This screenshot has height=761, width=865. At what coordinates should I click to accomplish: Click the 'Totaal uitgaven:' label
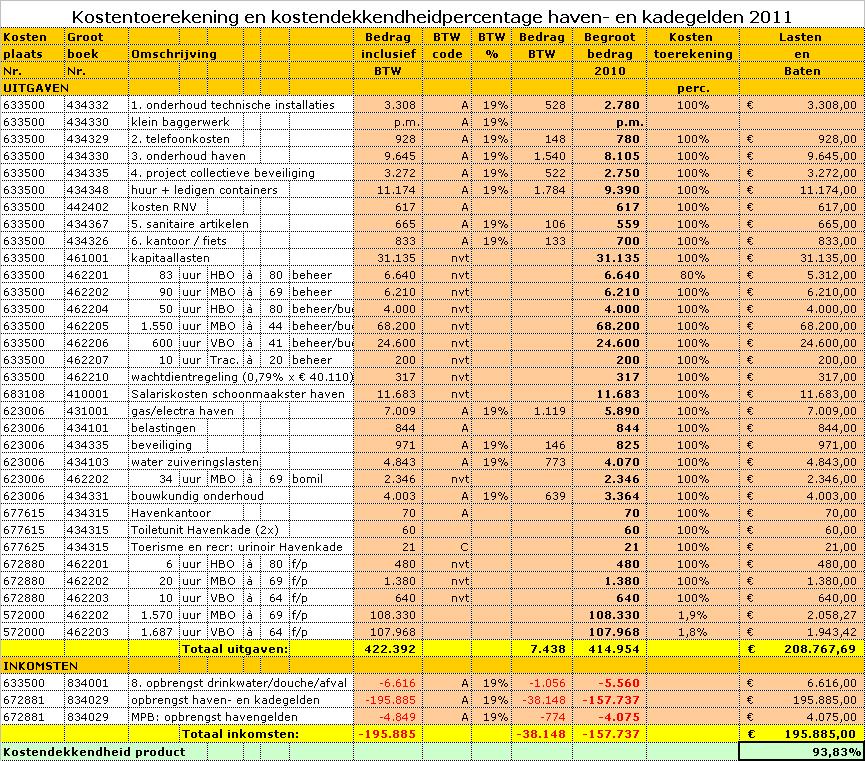click(235, 649)
